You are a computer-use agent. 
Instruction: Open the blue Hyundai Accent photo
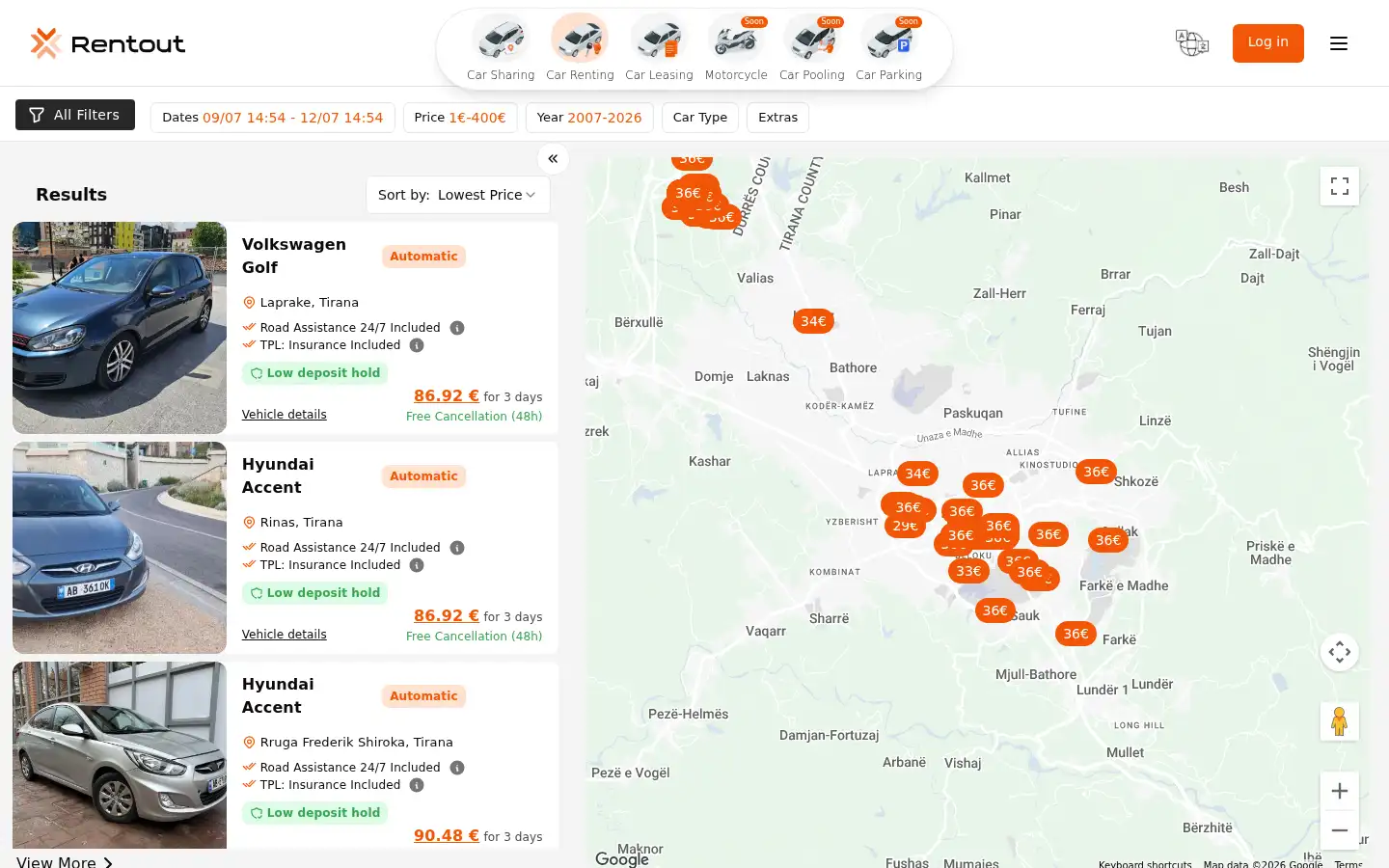pyautogui.click(x=120, y=548)
